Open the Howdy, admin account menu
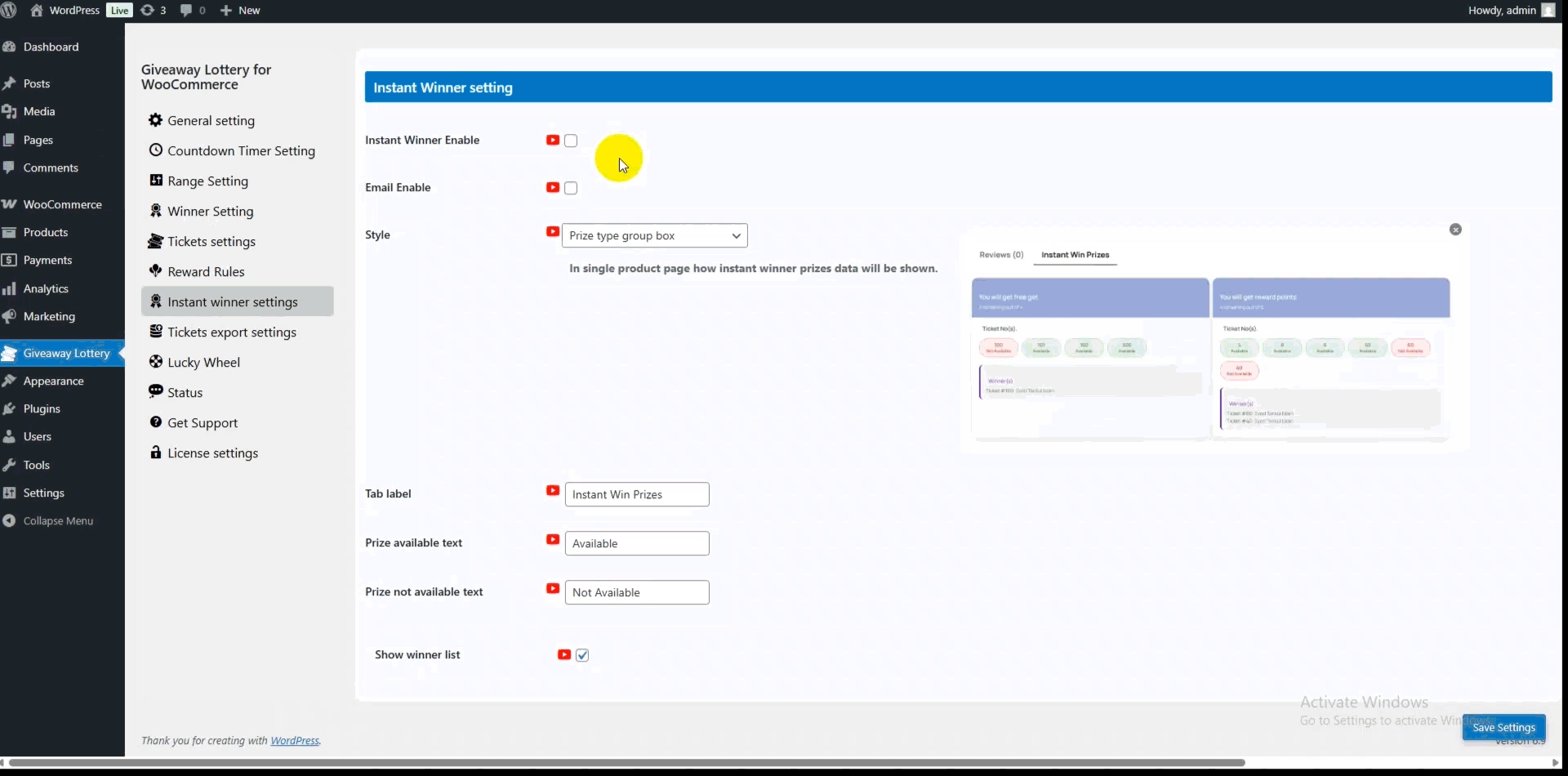The image size is (1568, 776). 1511,11
